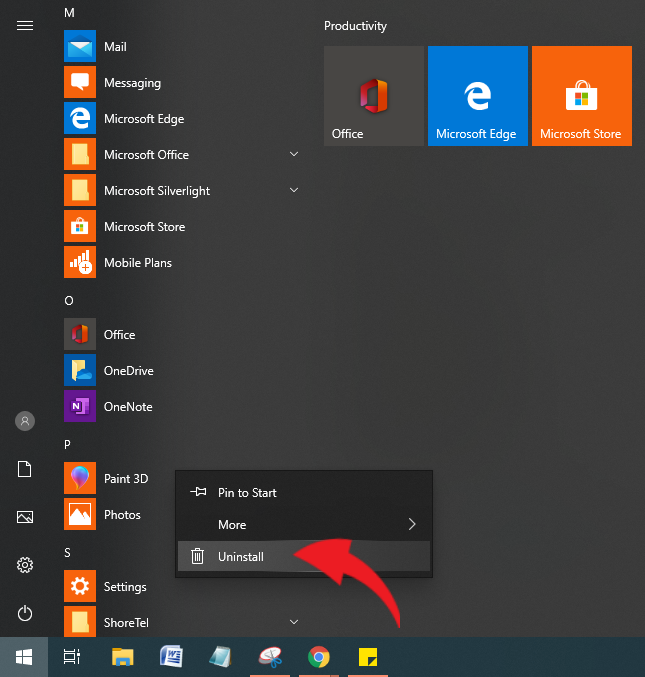The width and height of the screenshot is (645, 677).
Task: Expand the Microsoft Office folder chevron
Action: coord(294,154)
